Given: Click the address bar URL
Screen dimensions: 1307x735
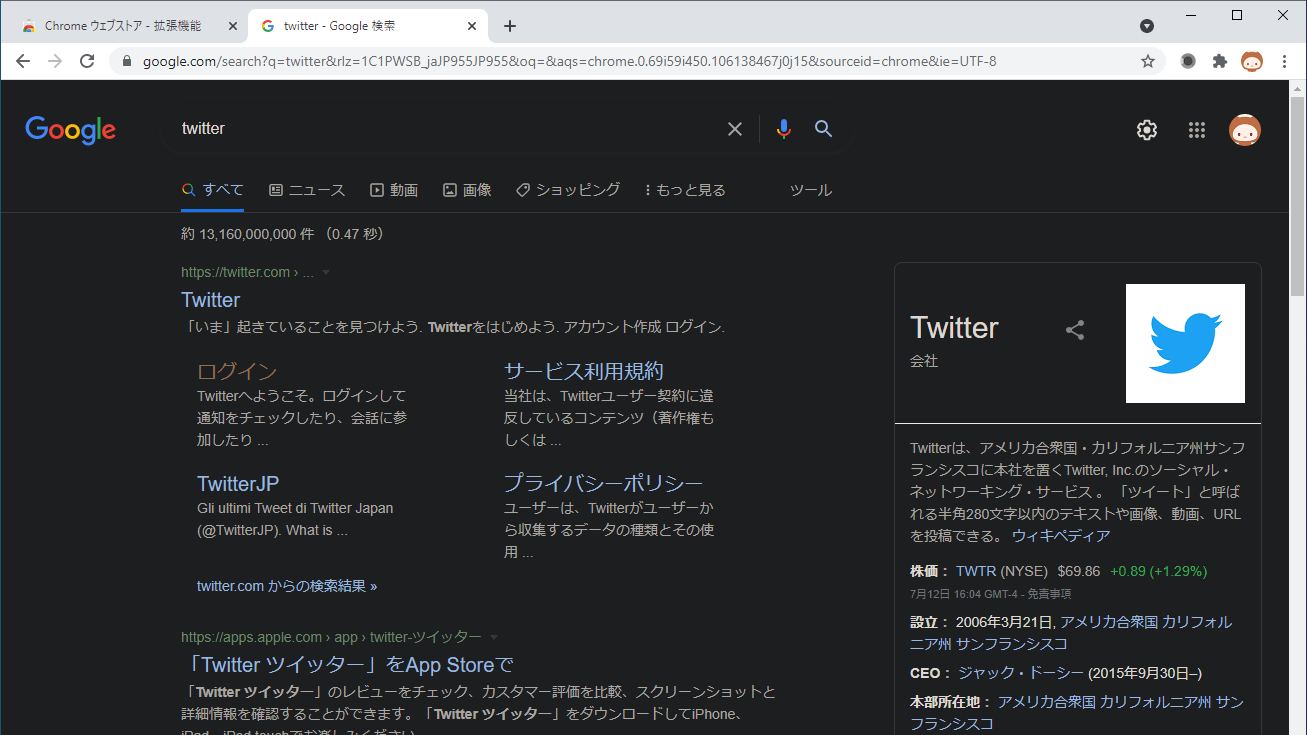Looking at the screenshot, I should point(569,62).
